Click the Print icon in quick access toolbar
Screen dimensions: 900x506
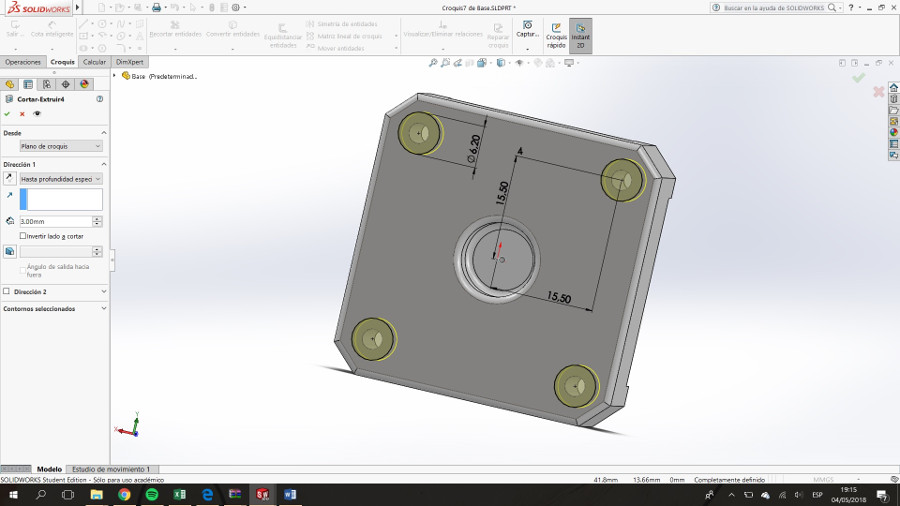pyautogui.click(x=156, y=7)
